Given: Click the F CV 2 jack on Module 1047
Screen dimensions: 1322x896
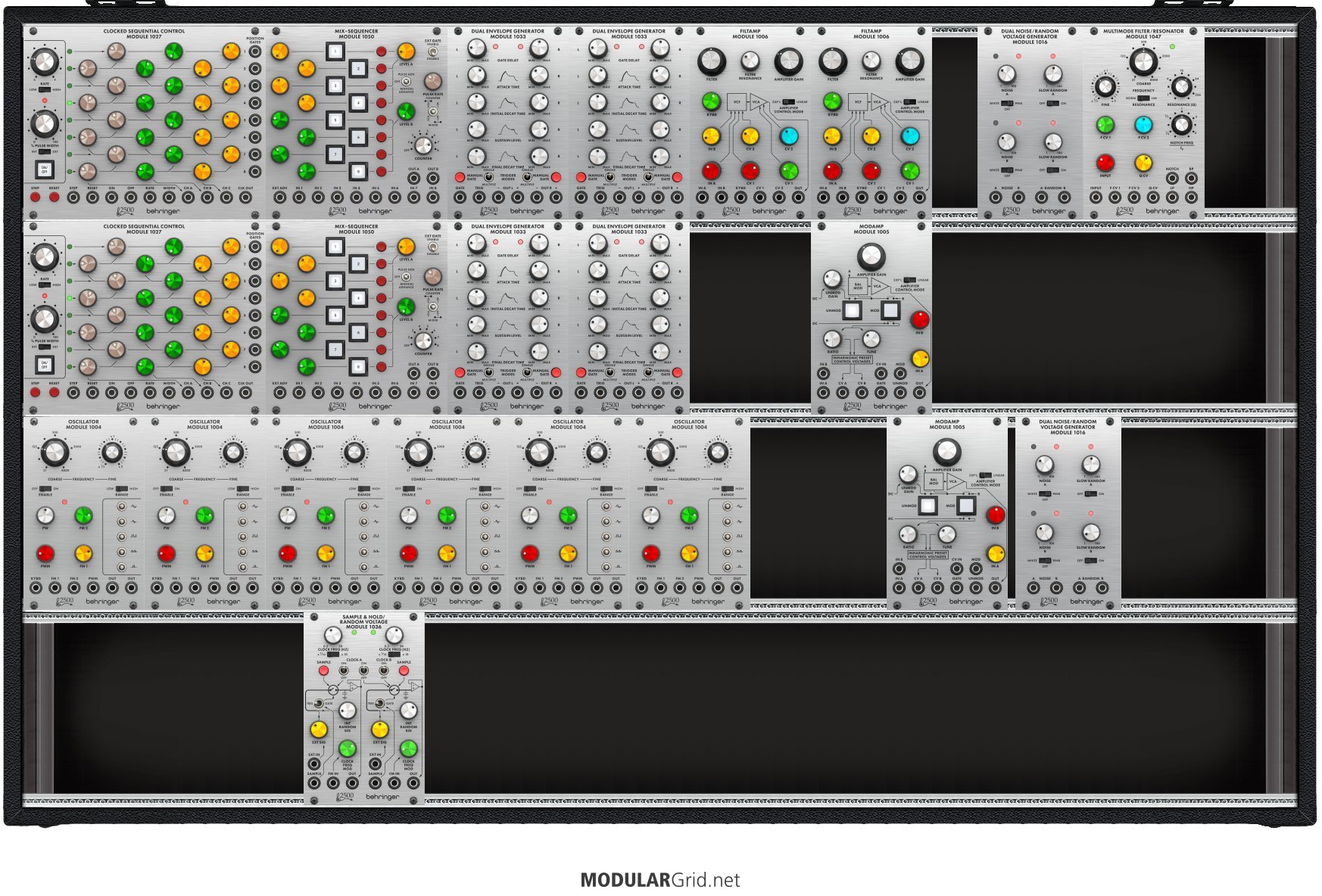Looking at the screenshot, I should tap(1133, 198).
